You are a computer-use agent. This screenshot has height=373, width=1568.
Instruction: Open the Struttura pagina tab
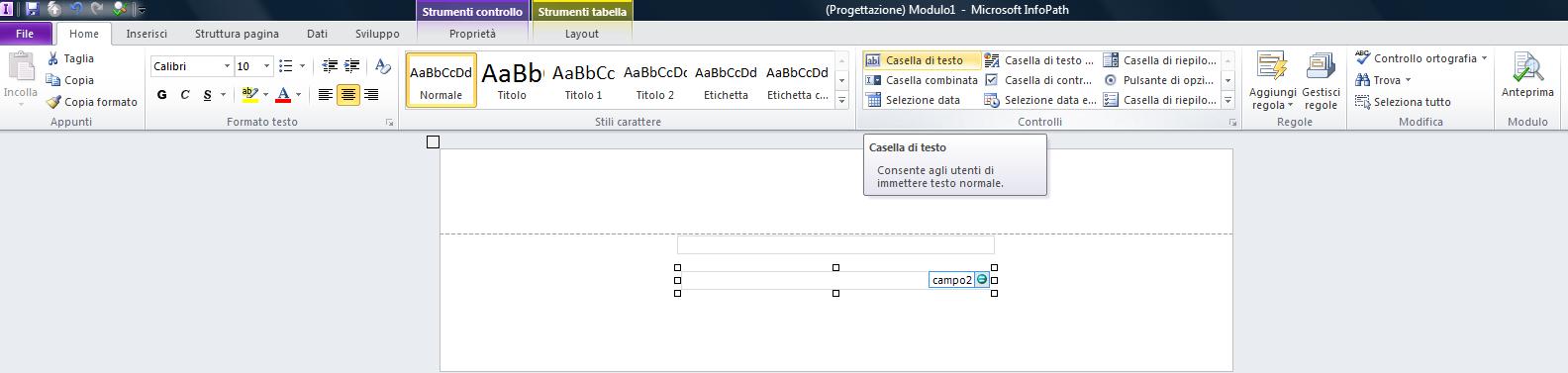(x=237, y=34)
